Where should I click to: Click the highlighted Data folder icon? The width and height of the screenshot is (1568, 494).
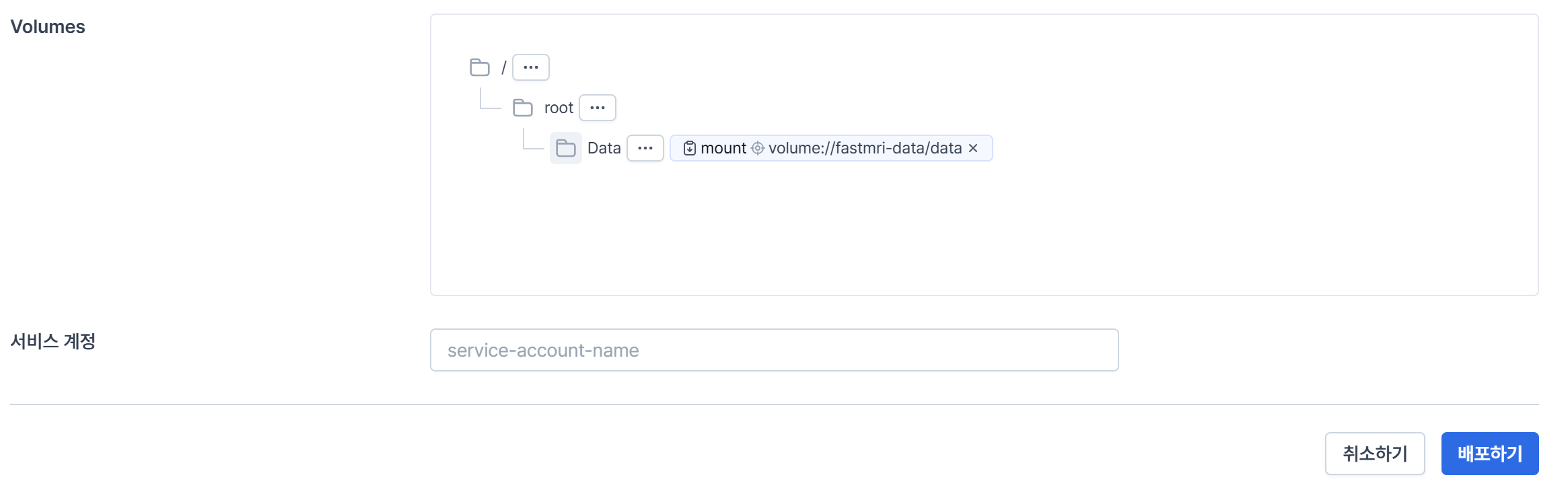[x=566, y=148]
